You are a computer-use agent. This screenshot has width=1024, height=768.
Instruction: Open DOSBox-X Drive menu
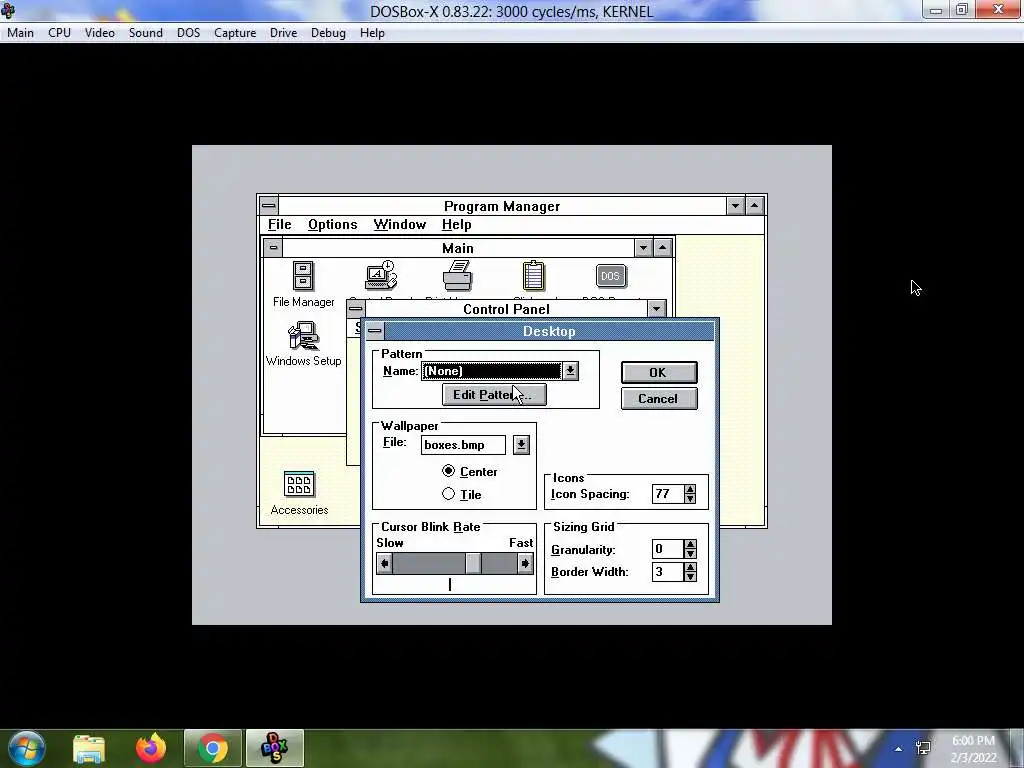coord(283,33)
